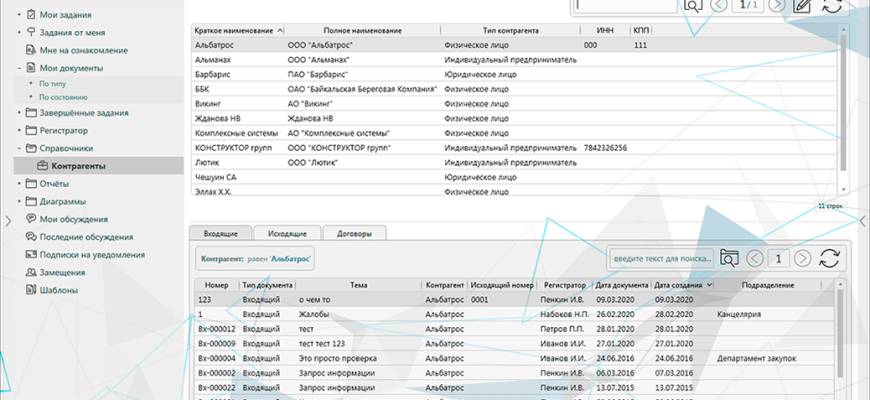The image size is (870, 400).
Task: Open Мои обсуждения in the sidebar
Action: click(x=74, y=219)
